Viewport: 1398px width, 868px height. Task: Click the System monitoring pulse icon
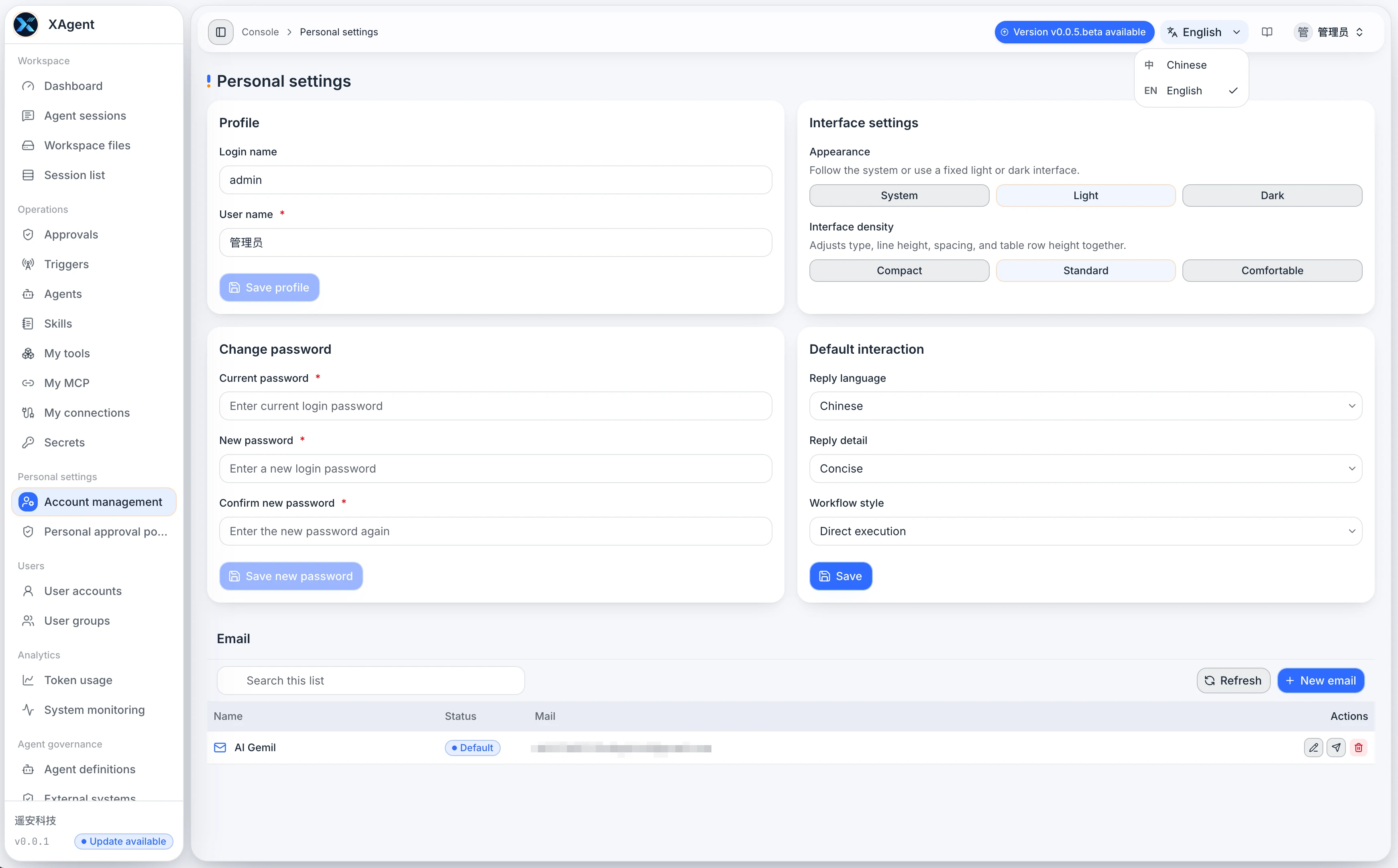(28, 710)
